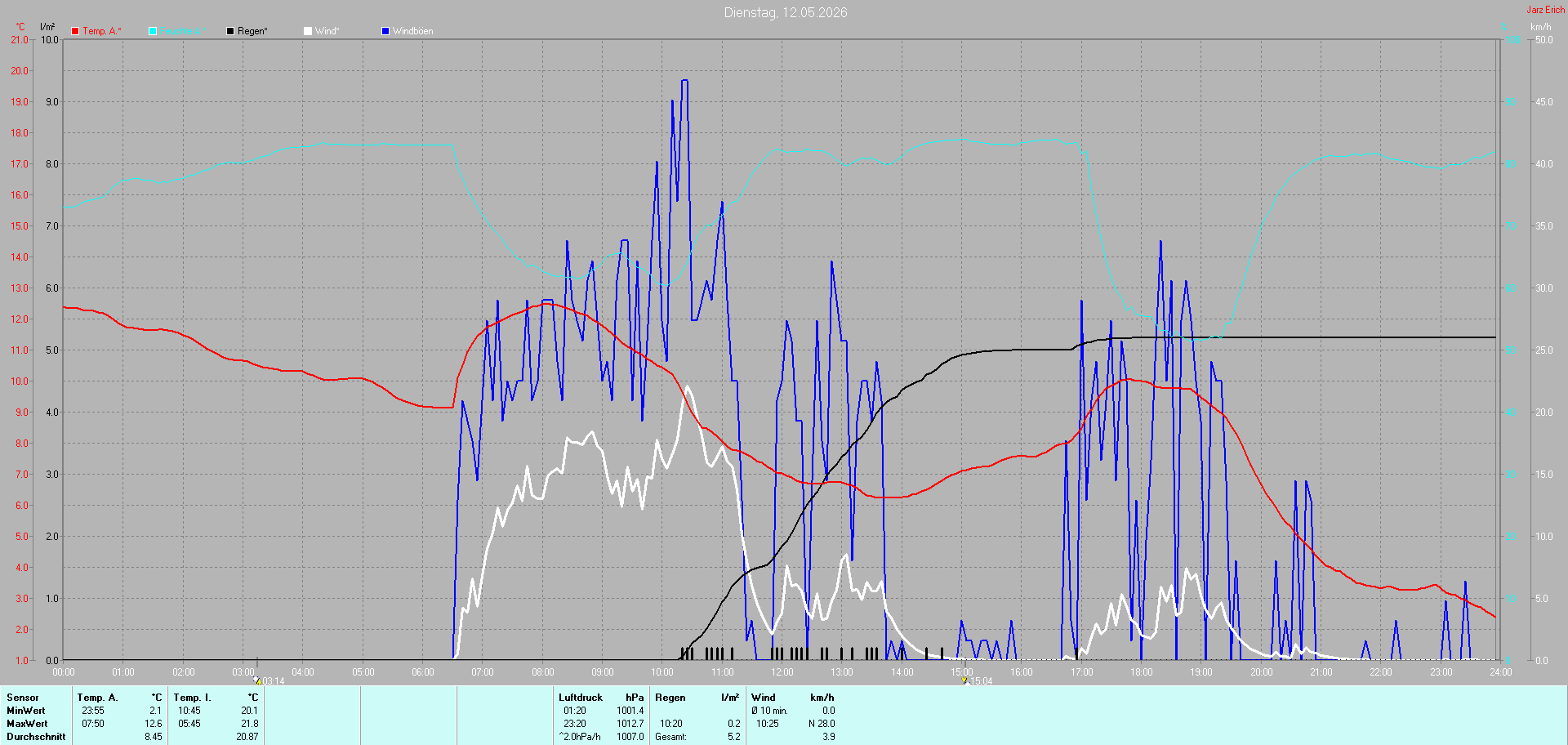Image resolution: width=1568 pixels, height=745 pixels.
Task: Click the rain max time '10:20'
Action: click(671, 724)
